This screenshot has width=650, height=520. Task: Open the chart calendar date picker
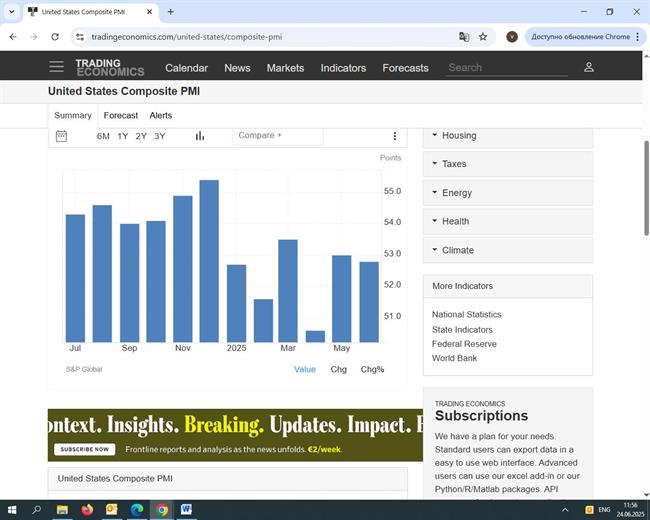pos(61,136)
